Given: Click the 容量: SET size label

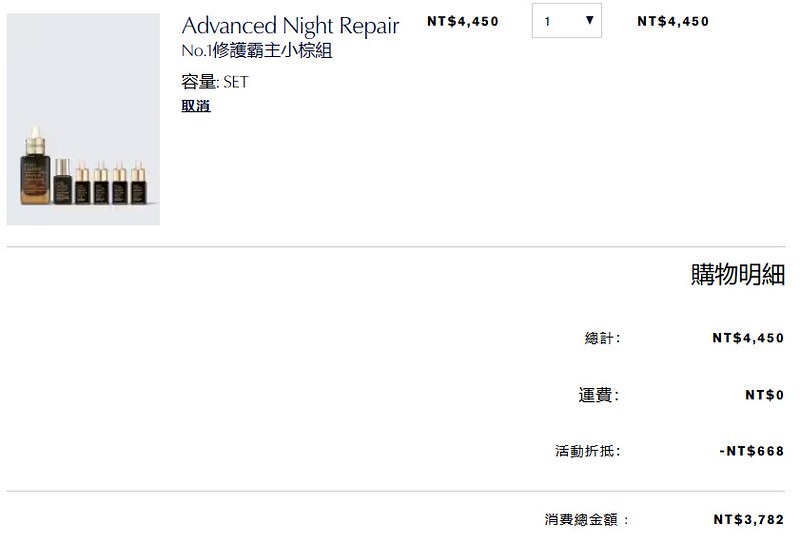Looking at the screenshot, I should coord(214,82).
